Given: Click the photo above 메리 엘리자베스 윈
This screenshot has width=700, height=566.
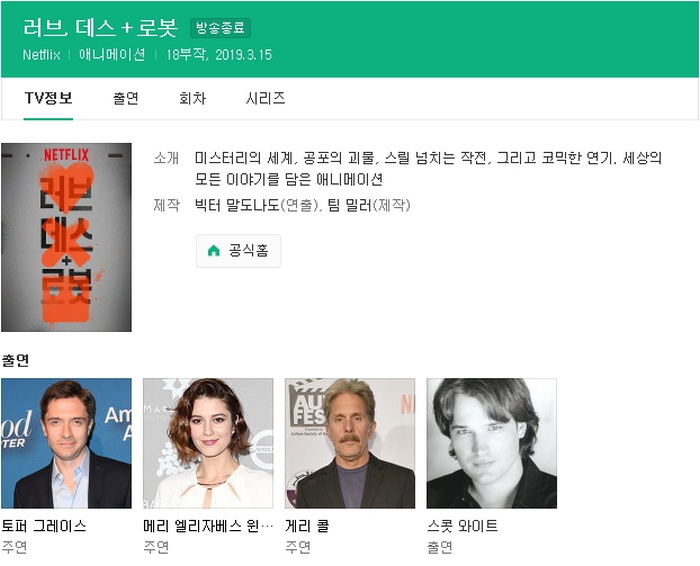Looking at the screenshot, I should click(x=208, y=443).
